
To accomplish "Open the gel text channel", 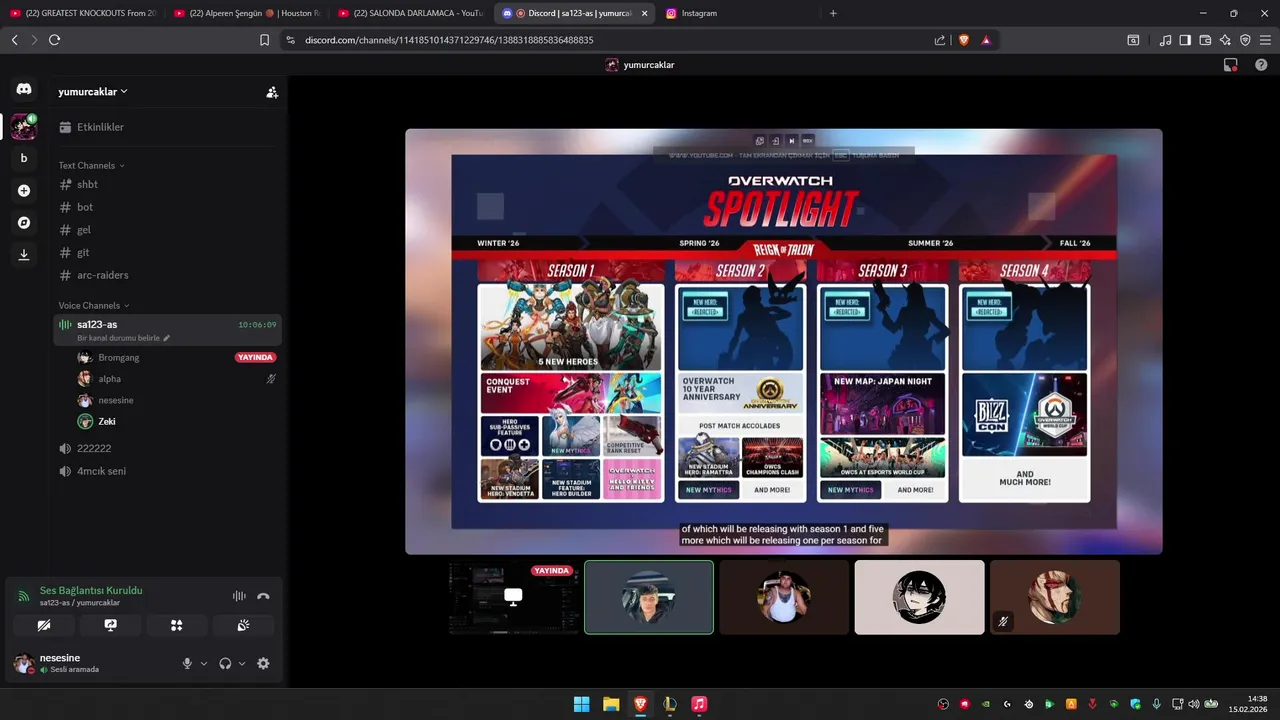I will coord(168,230).
